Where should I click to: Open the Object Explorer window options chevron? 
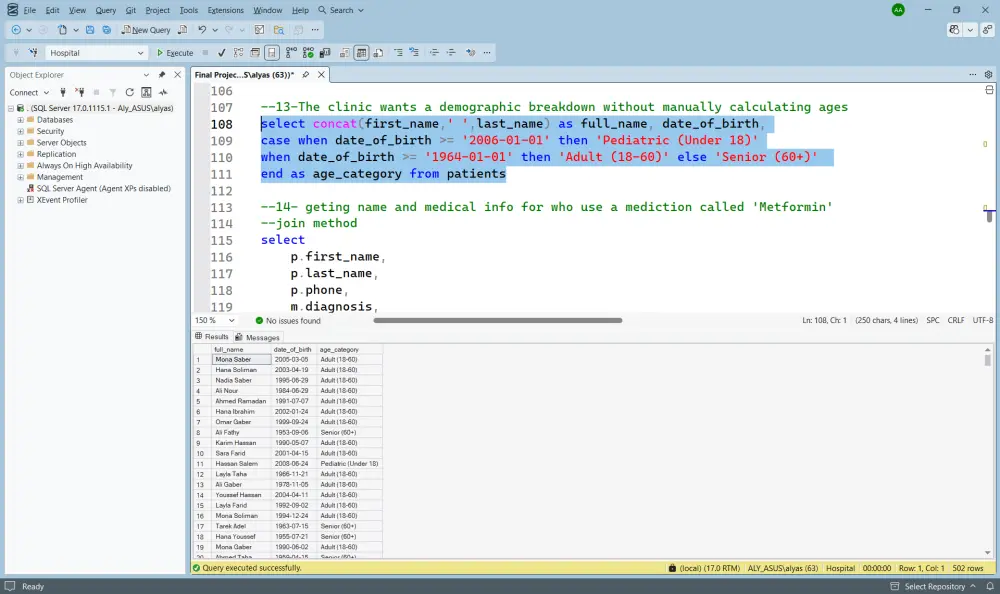coord(146,75)
